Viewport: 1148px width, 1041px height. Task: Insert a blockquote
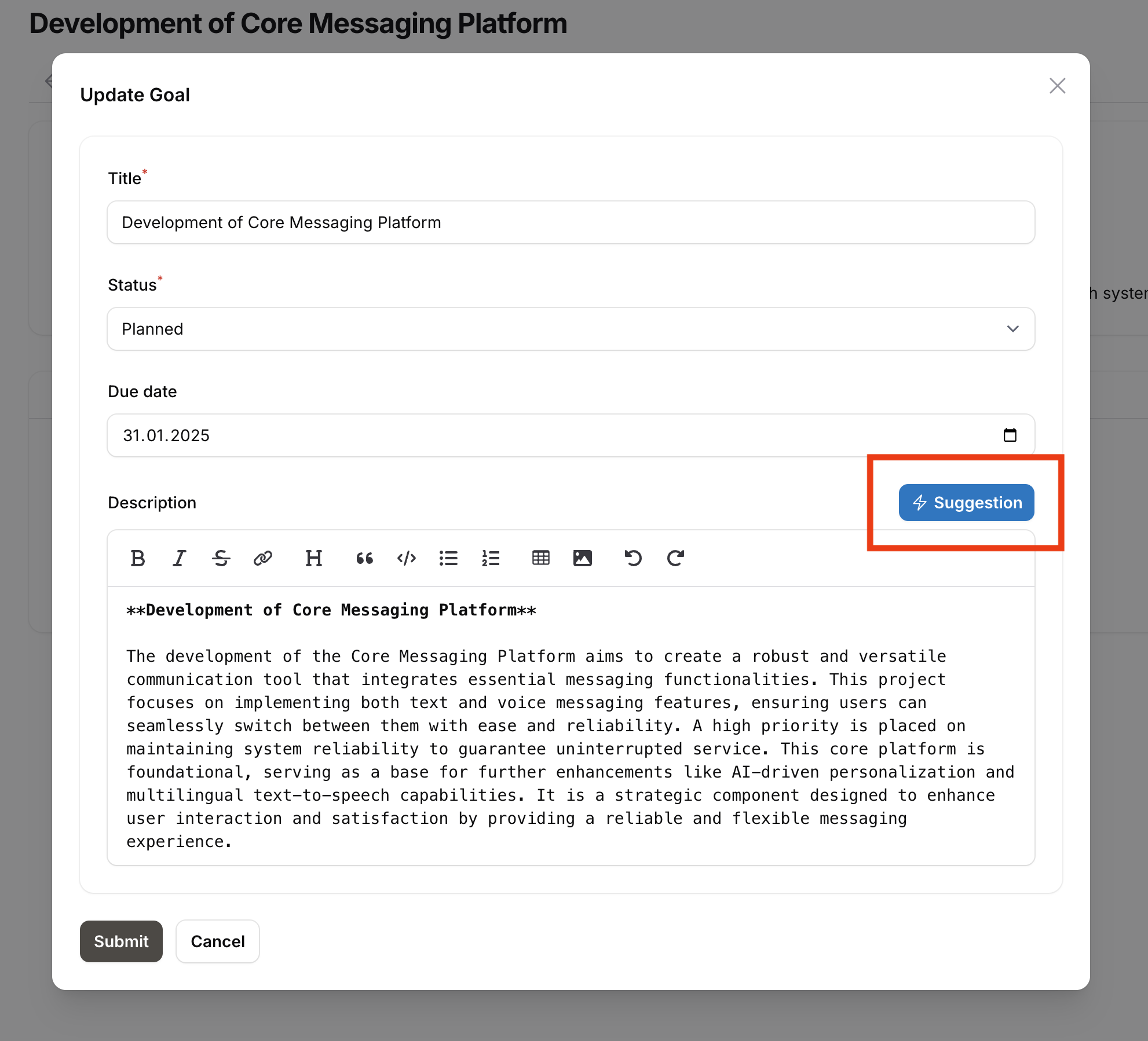[x=365, y=558]
